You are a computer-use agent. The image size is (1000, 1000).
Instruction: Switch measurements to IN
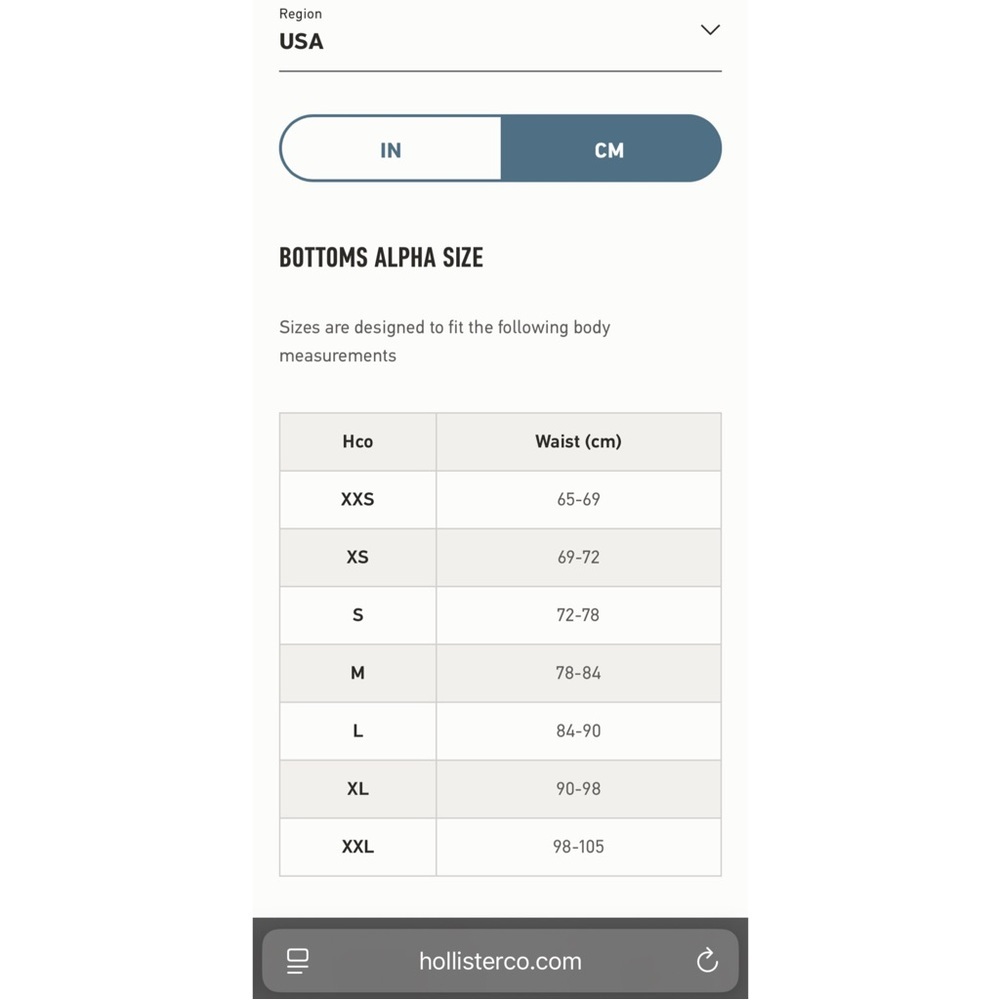point(390,149)
